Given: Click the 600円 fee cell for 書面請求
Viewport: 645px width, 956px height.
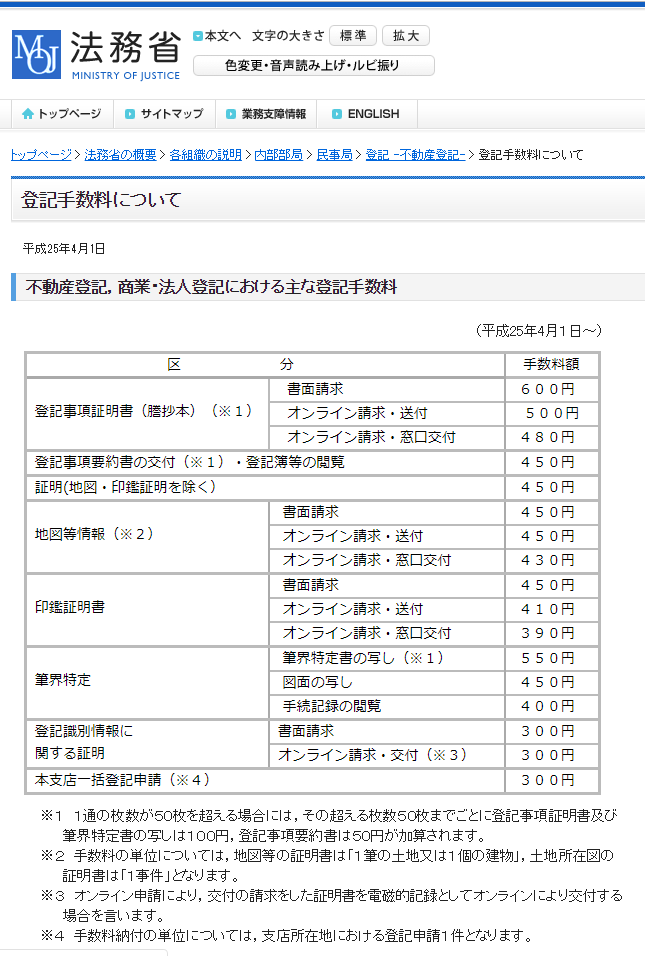Looking at the screenshot, I should point(551,388).
